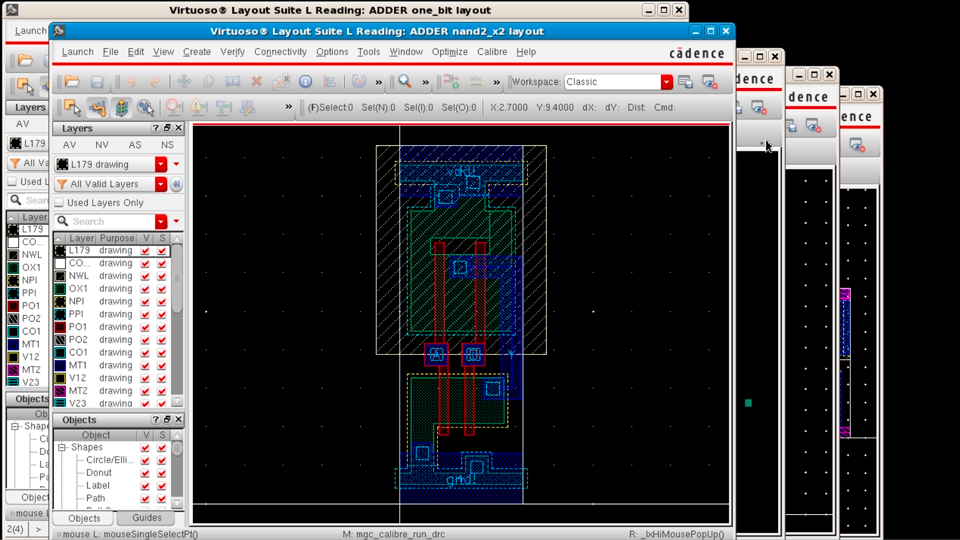Click the delete workspace icon
Viewport: 960px width, 540px height.
pos(710,81)
